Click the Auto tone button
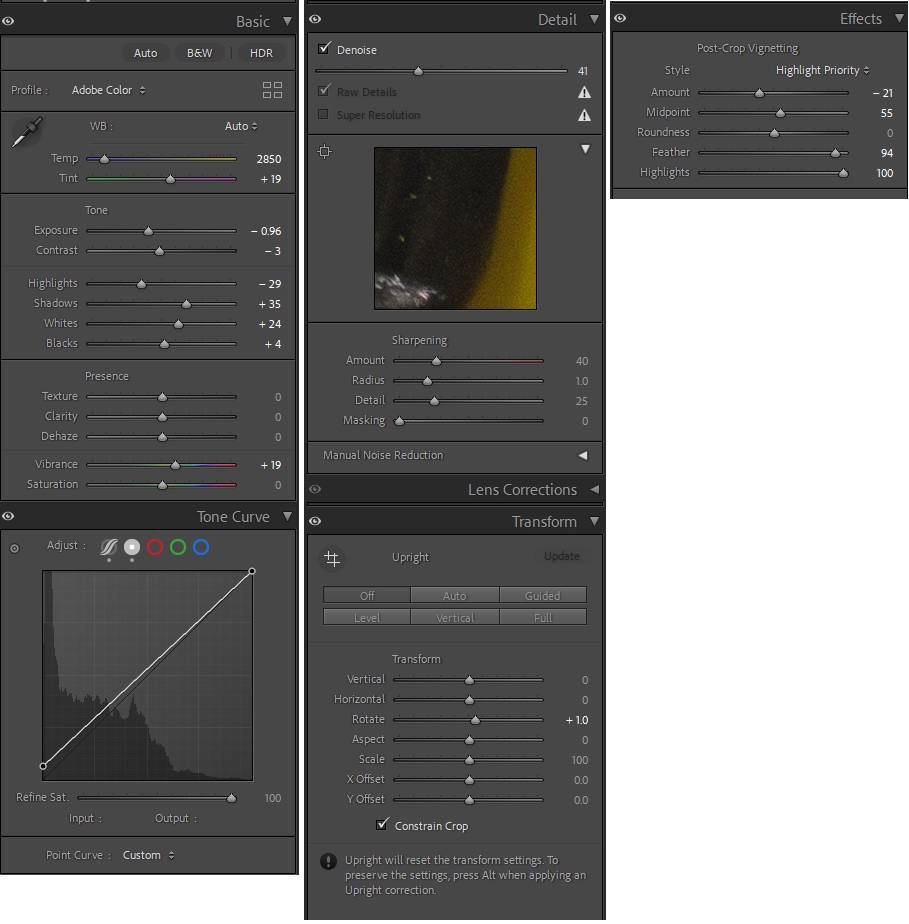Image resolution: width=909 pixels, height=924 pixels. [146, 53]
